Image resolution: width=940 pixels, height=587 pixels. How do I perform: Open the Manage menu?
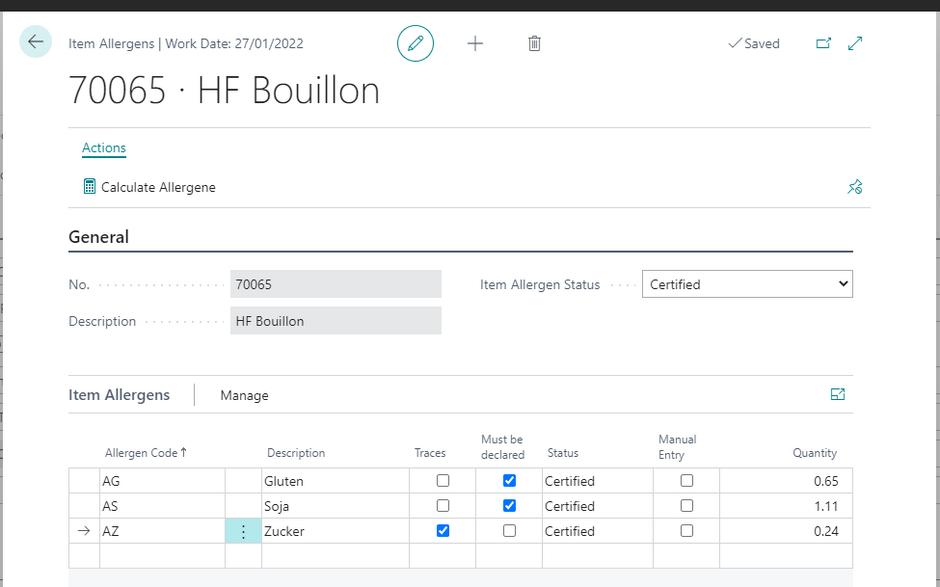click(244, 396)
